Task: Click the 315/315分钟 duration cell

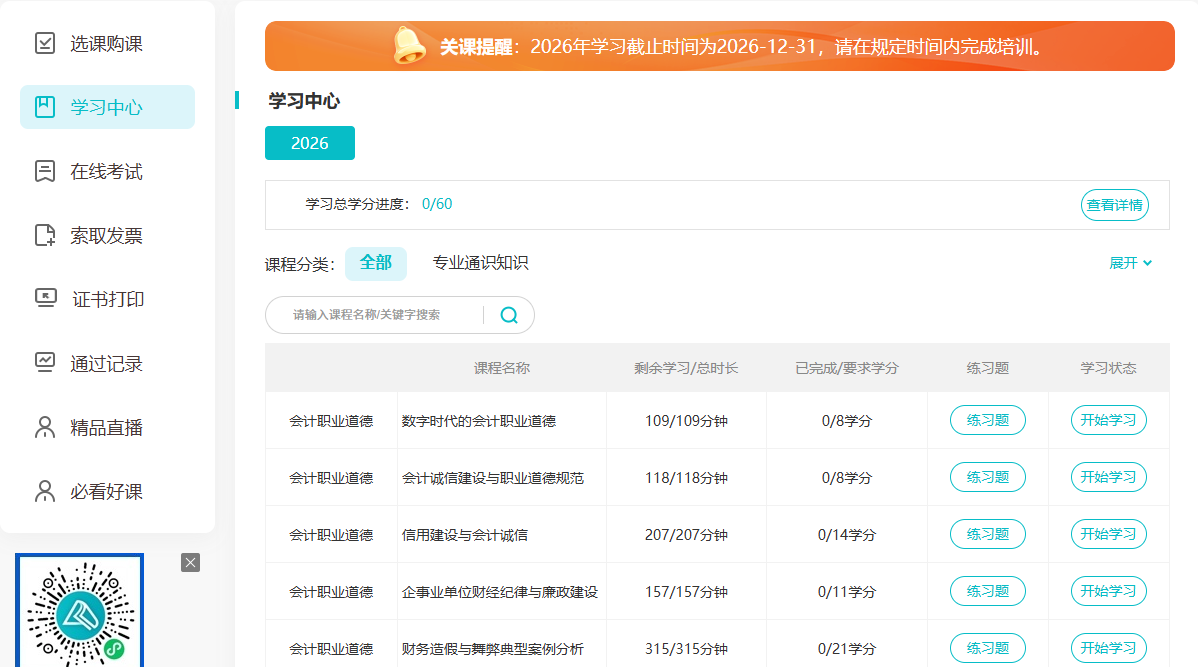Action: 686,649
